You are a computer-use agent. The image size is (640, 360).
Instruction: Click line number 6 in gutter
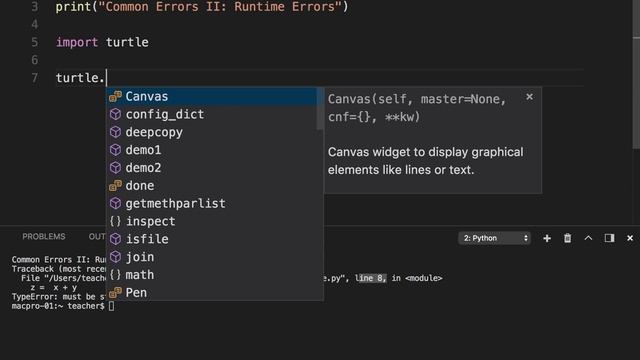coord(35,60)
